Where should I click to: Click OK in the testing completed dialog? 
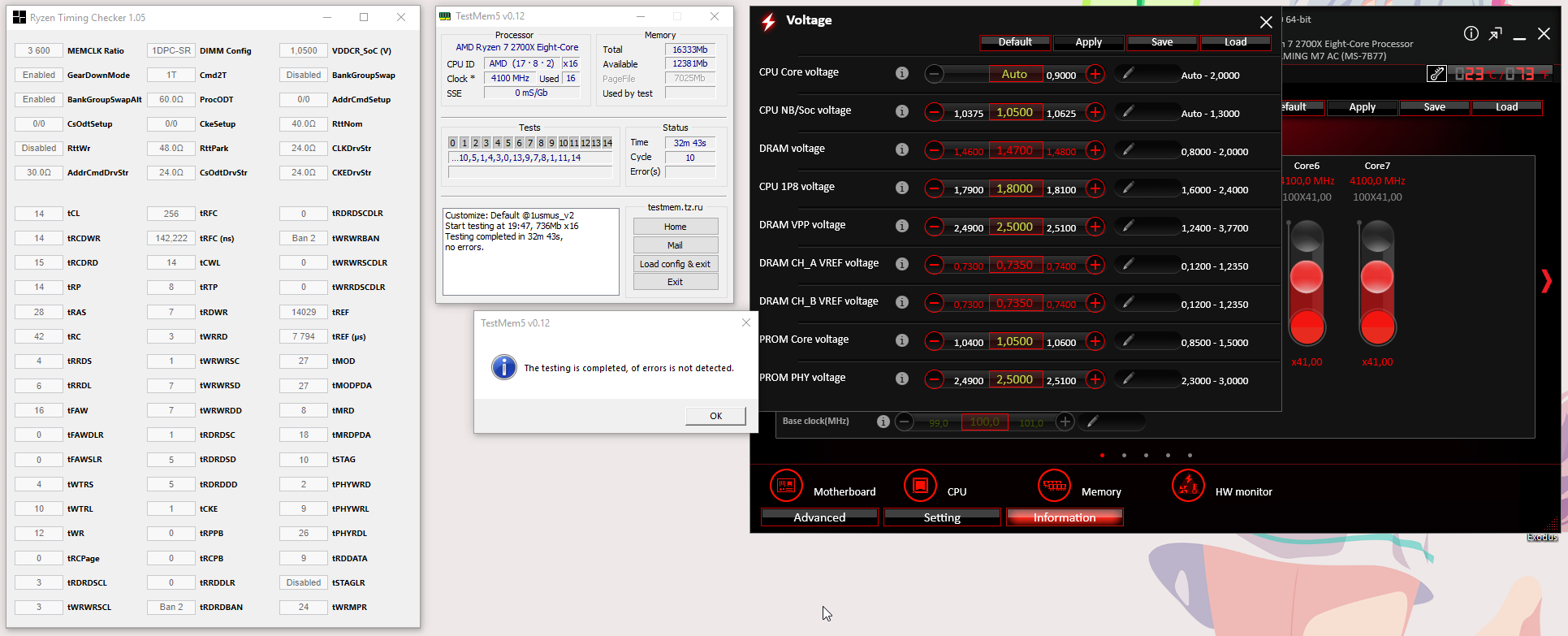pos(715,416)
